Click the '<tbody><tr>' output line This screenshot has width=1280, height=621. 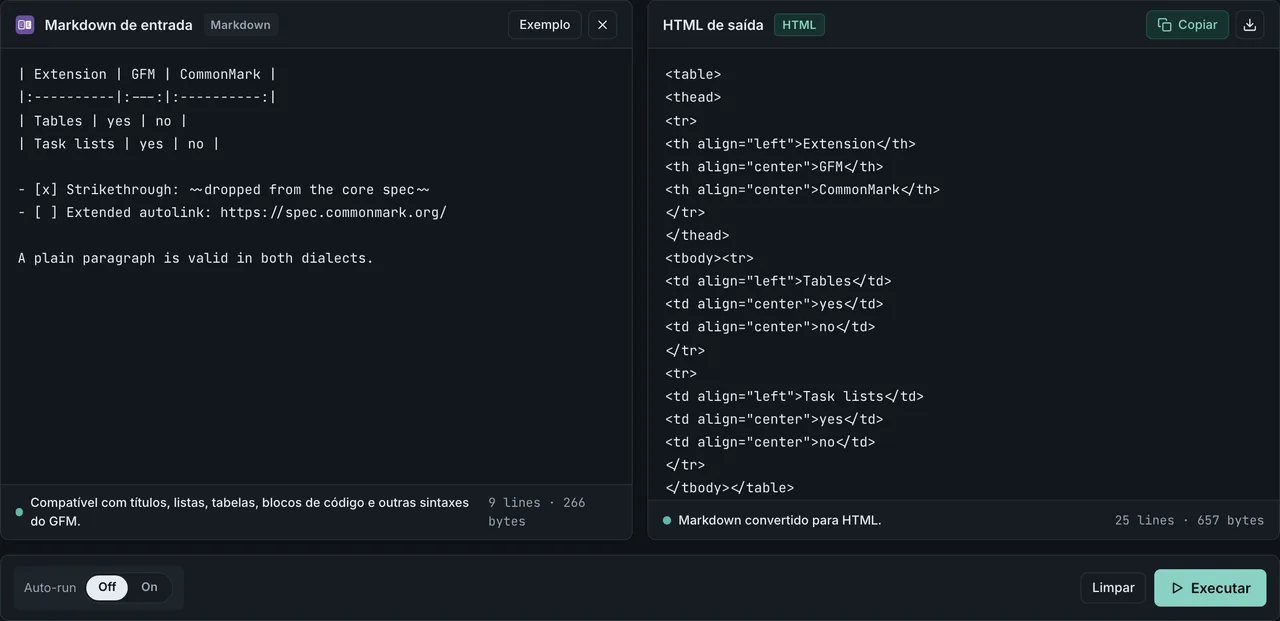click(709, 258)
